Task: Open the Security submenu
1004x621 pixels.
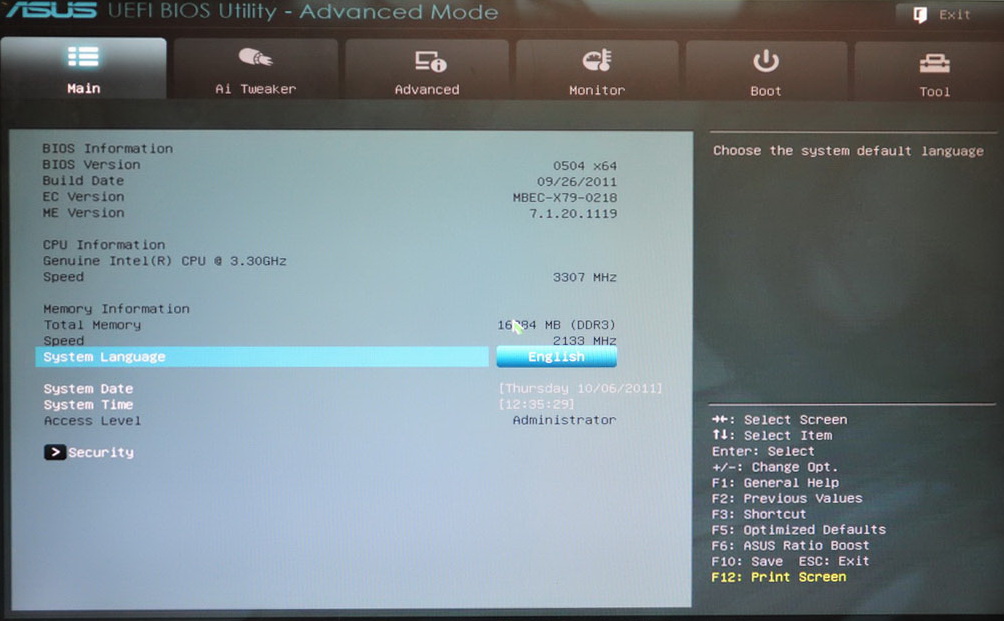Action: click(x=101, y=452)
